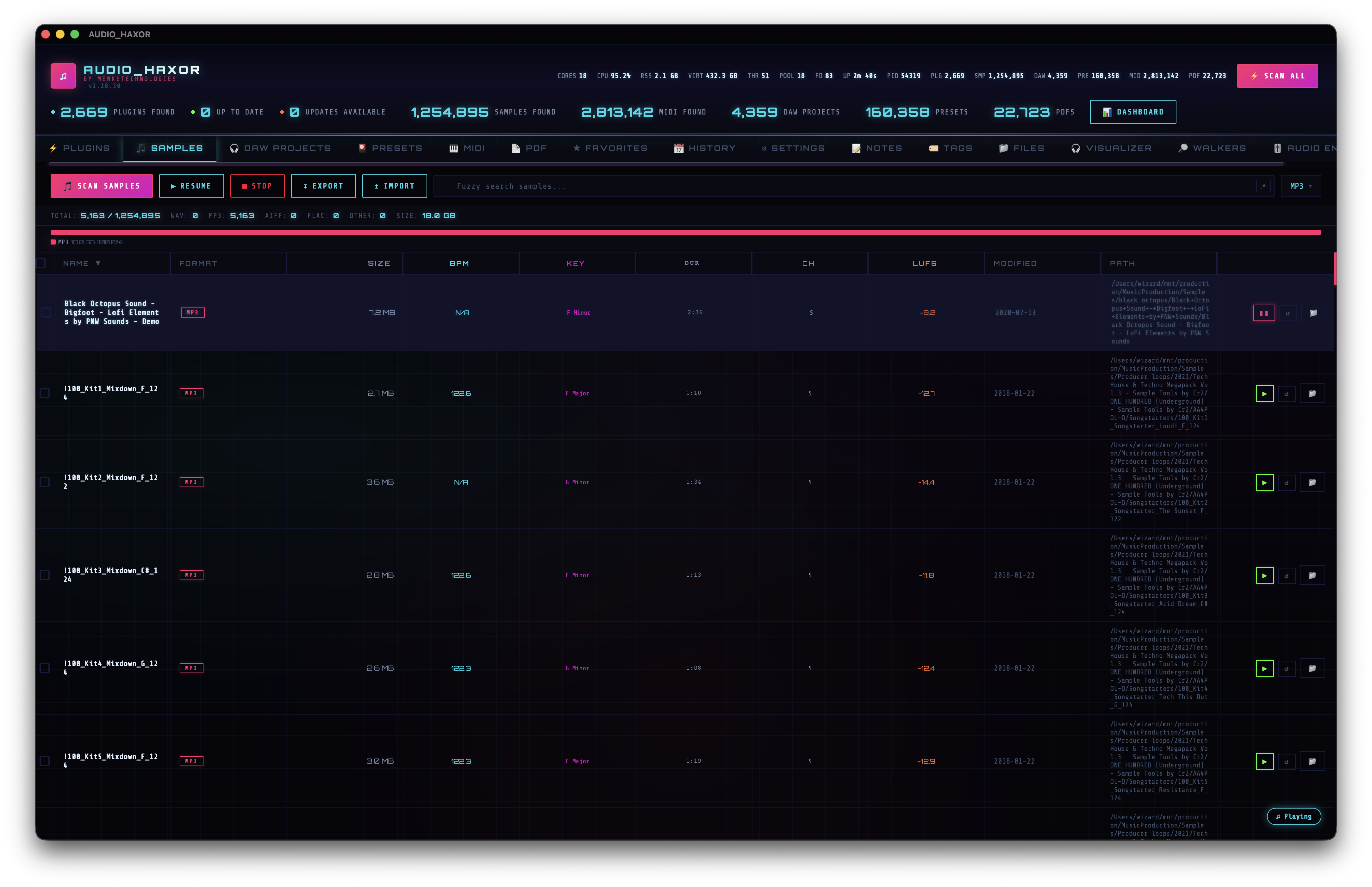Click the Scan Samples button

pyautogui.click(x=101, y=186)
